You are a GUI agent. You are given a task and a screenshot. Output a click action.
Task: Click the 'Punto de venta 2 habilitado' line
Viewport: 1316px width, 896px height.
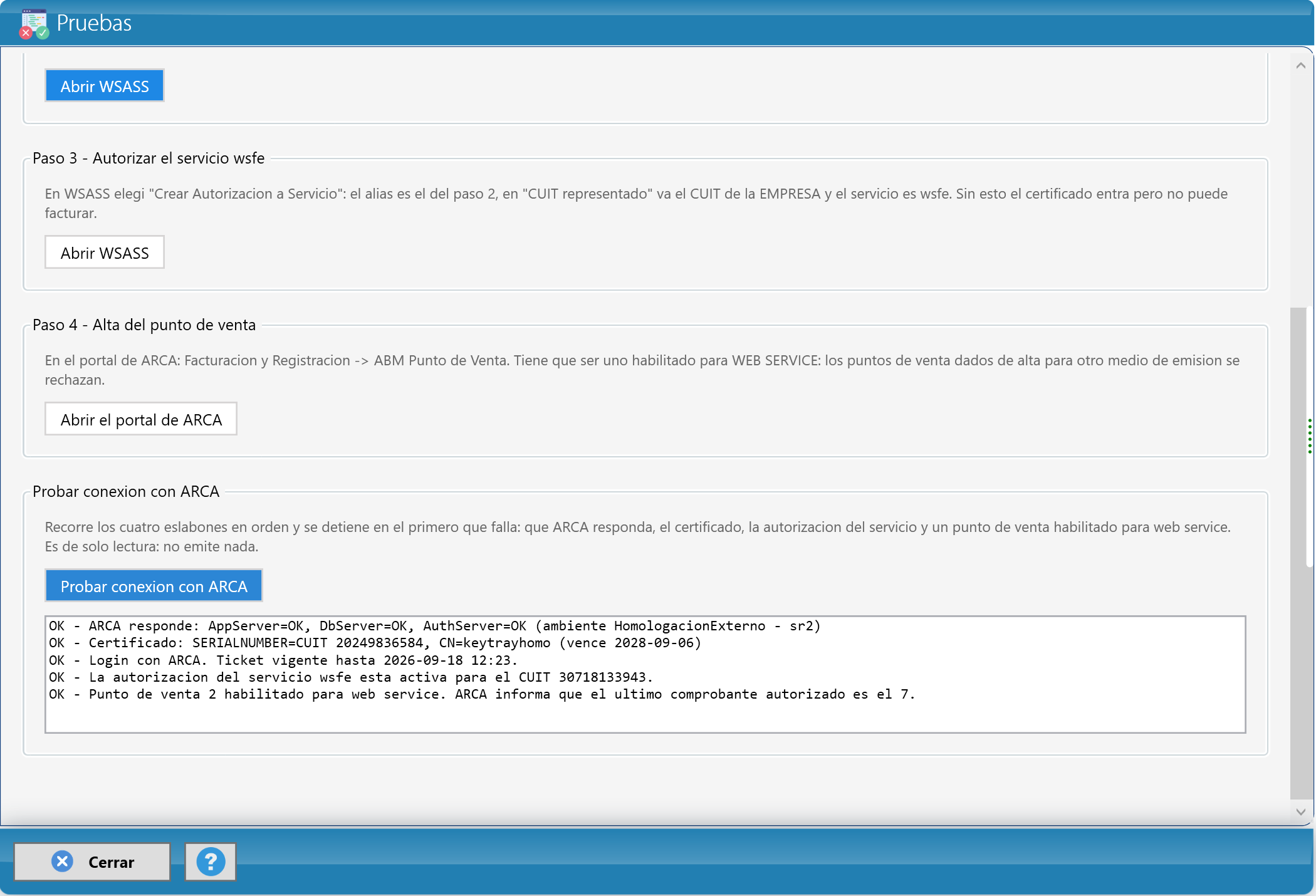click(x=482, y=694)
